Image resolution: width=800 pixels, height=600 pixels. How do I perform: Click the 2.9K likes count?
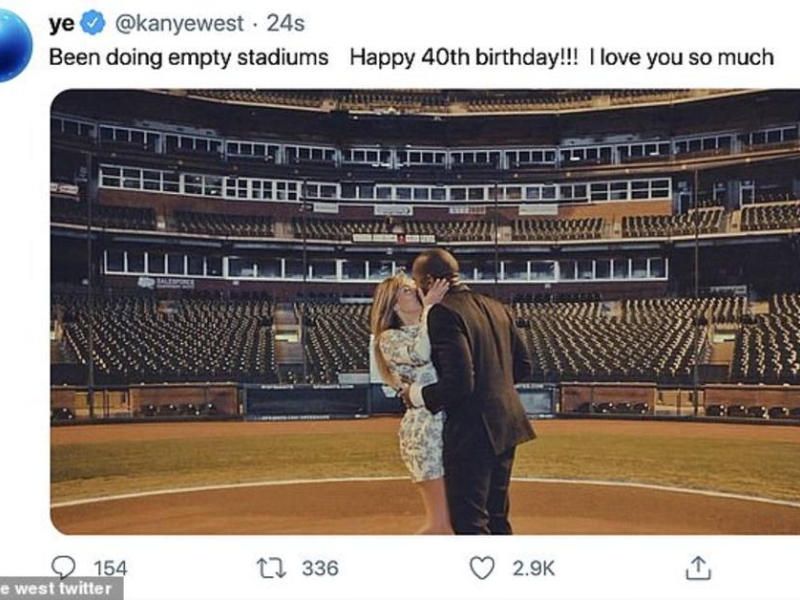pos(533,568)
